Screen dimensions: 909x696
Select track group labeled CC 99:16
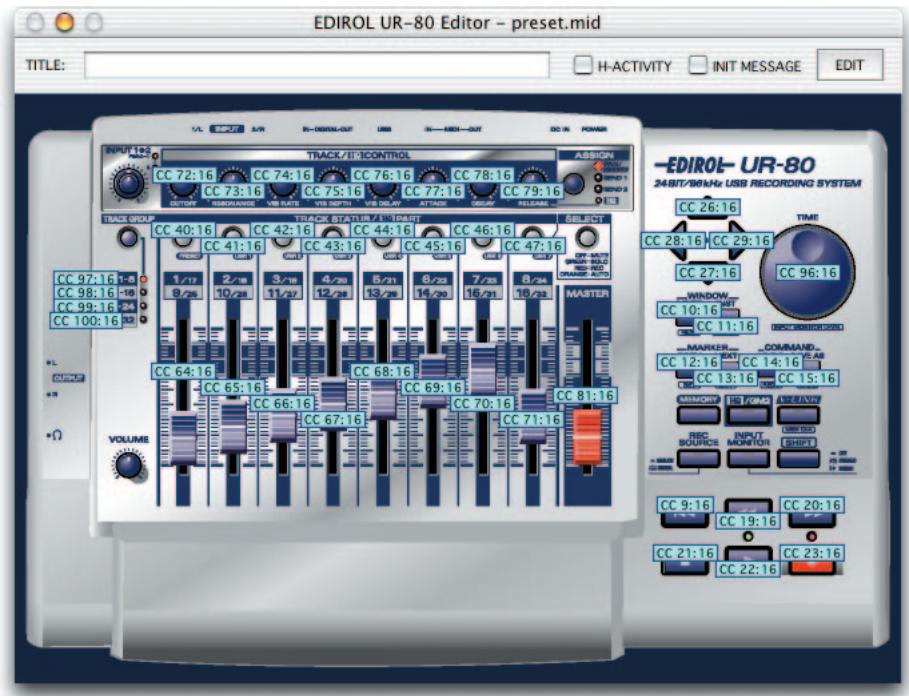click(x=86, y=307)
